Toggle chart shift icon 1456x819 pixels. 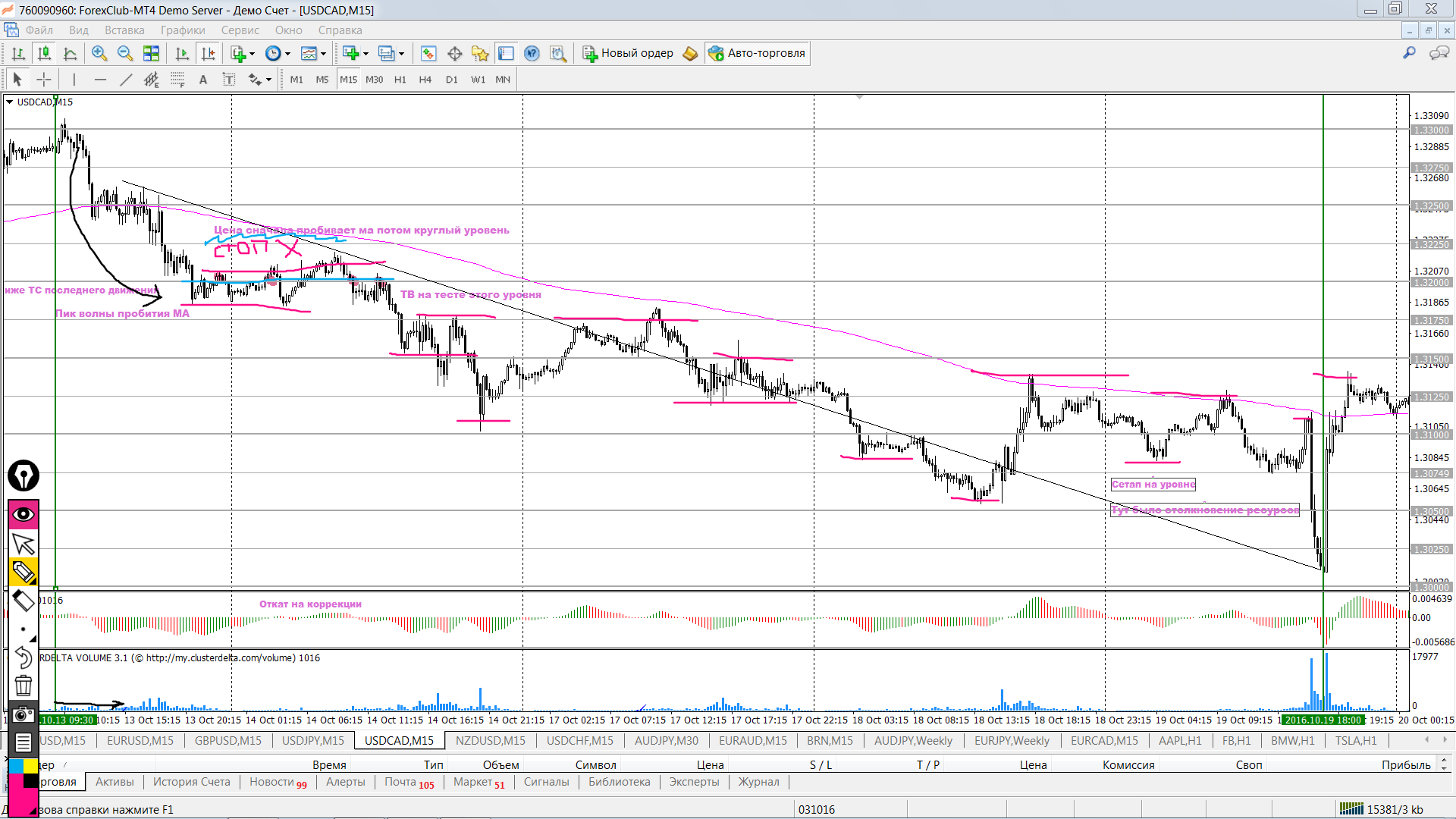click(207, 53)
